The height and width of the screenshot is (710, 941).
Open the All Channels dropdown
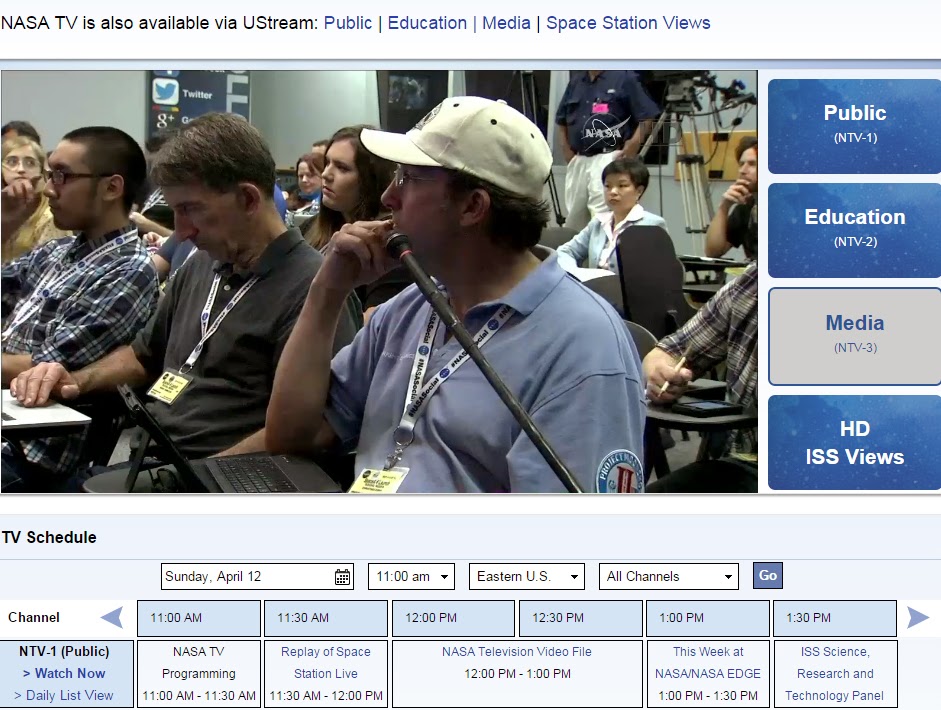[669, 577]
